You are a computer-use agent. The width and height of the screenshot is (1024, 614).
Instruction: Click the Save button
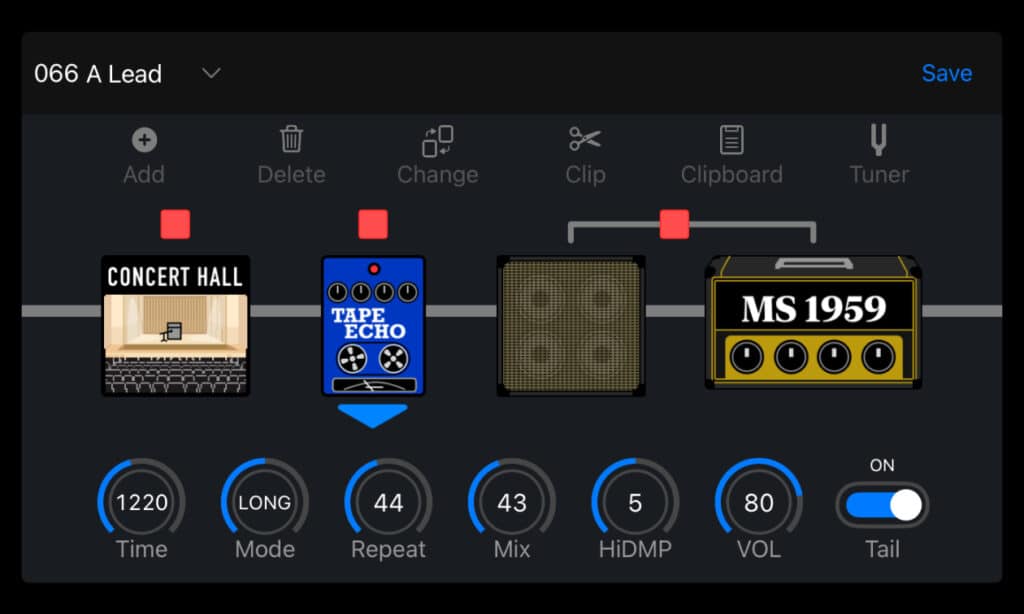(x=946, y=73)
